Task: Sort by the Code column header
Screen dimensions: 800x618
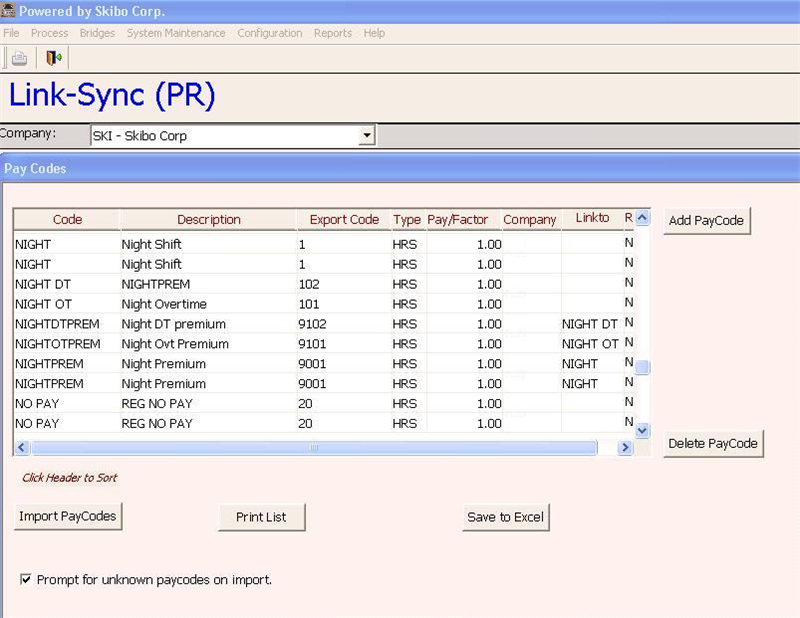Action: (67, 219)
